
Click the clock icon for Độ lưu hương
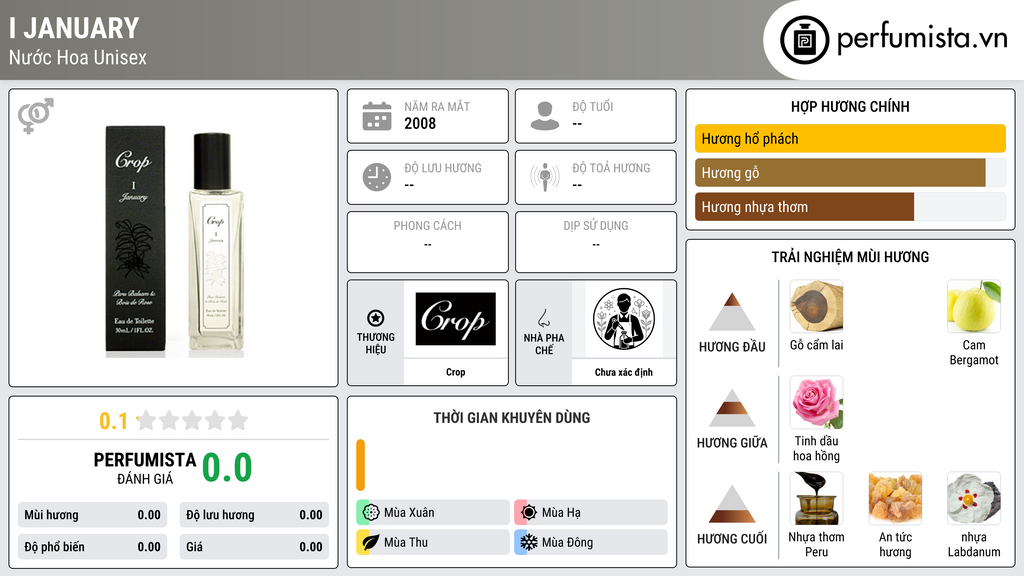[x=377, y=177]
